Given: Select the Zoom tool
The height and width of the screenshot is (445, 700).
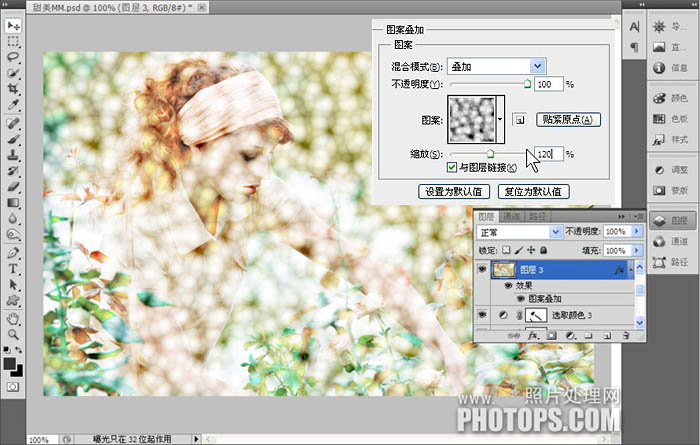Looking at the screenshot, I should [13, 334].
